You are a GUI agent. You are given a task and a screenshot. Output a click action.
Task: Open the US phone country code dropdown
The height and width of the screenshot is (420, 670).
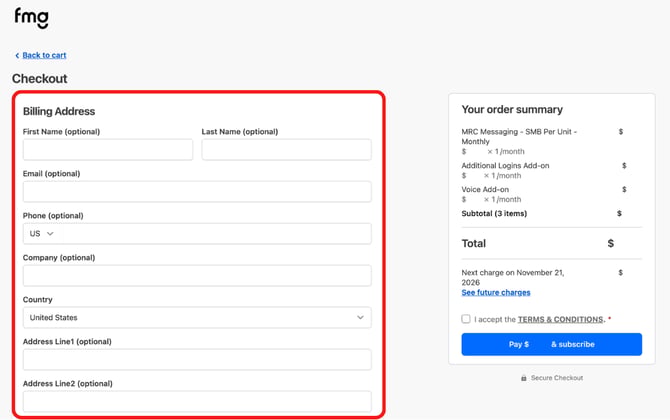(x=42, y=234)
